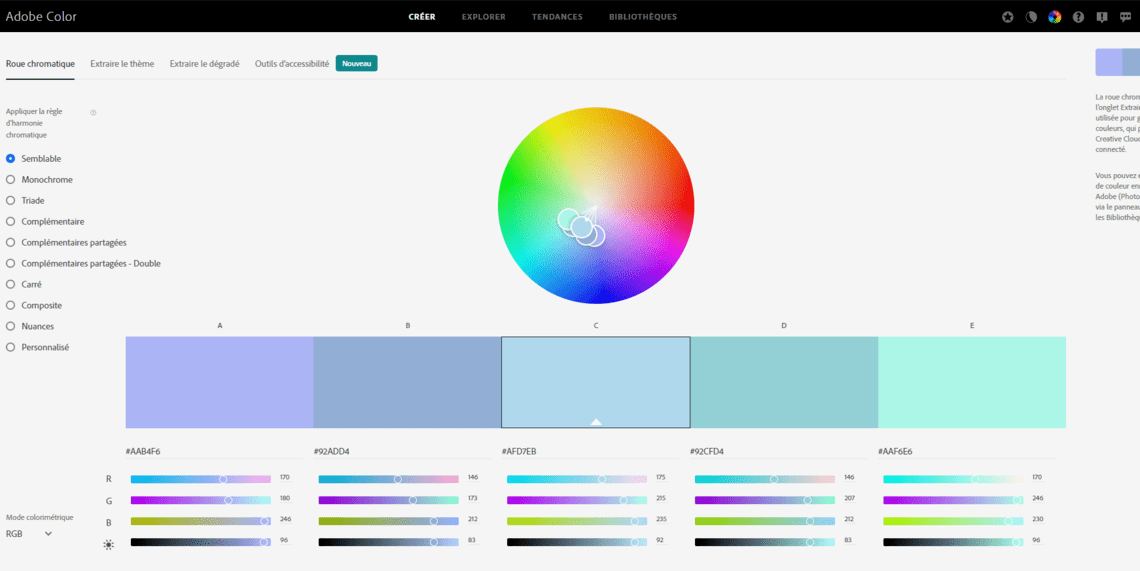Click the column label A above swatches

(220, 326)
